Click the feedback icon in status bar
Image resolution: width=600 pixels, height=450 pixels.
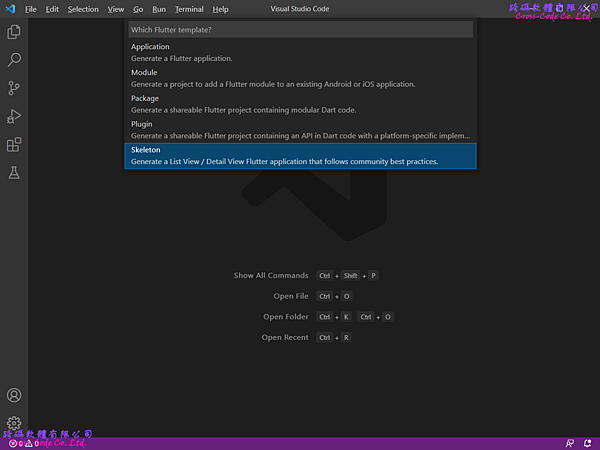(570, 443)
